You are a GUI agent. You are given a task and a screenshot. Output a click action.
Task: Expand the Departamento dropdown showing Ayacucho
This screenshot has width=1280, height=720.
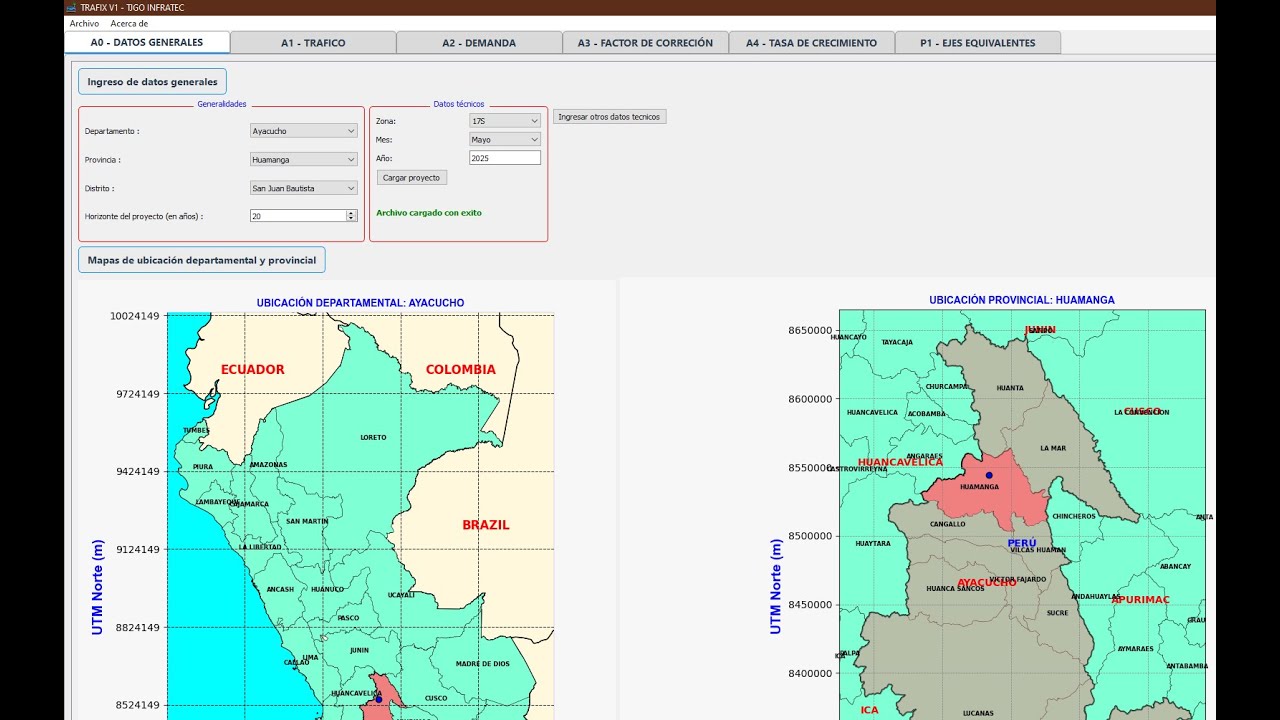click(303, 131)
